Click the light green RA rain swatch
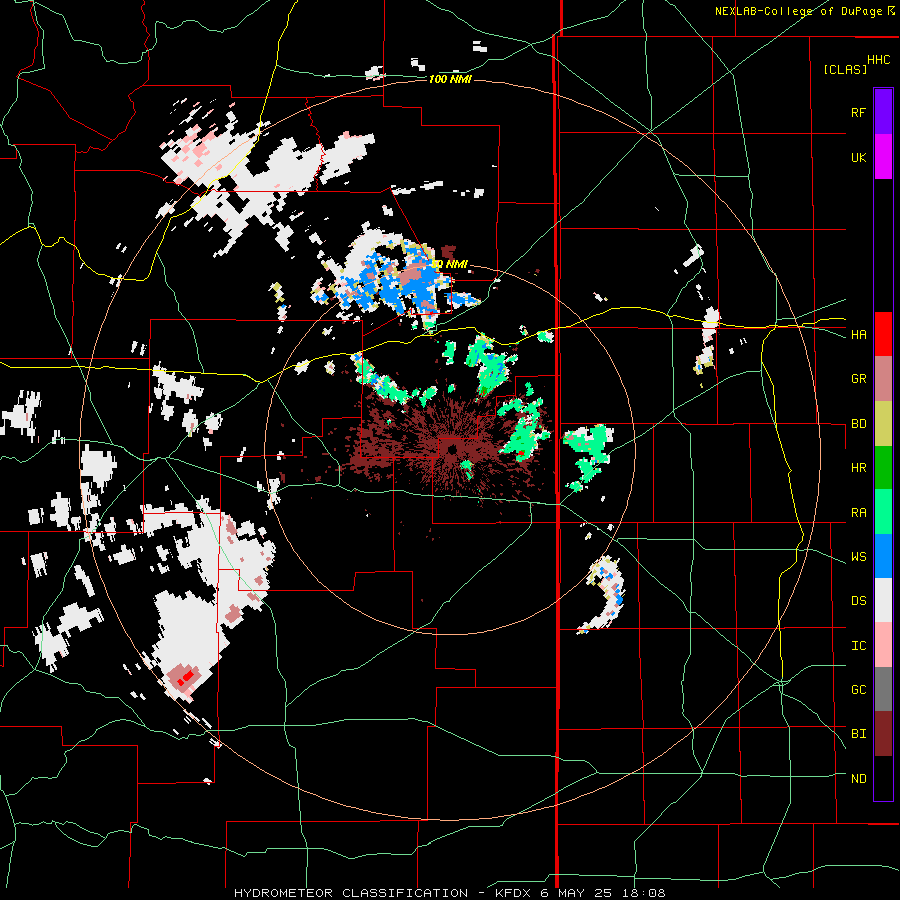 (x=883, y=511)
